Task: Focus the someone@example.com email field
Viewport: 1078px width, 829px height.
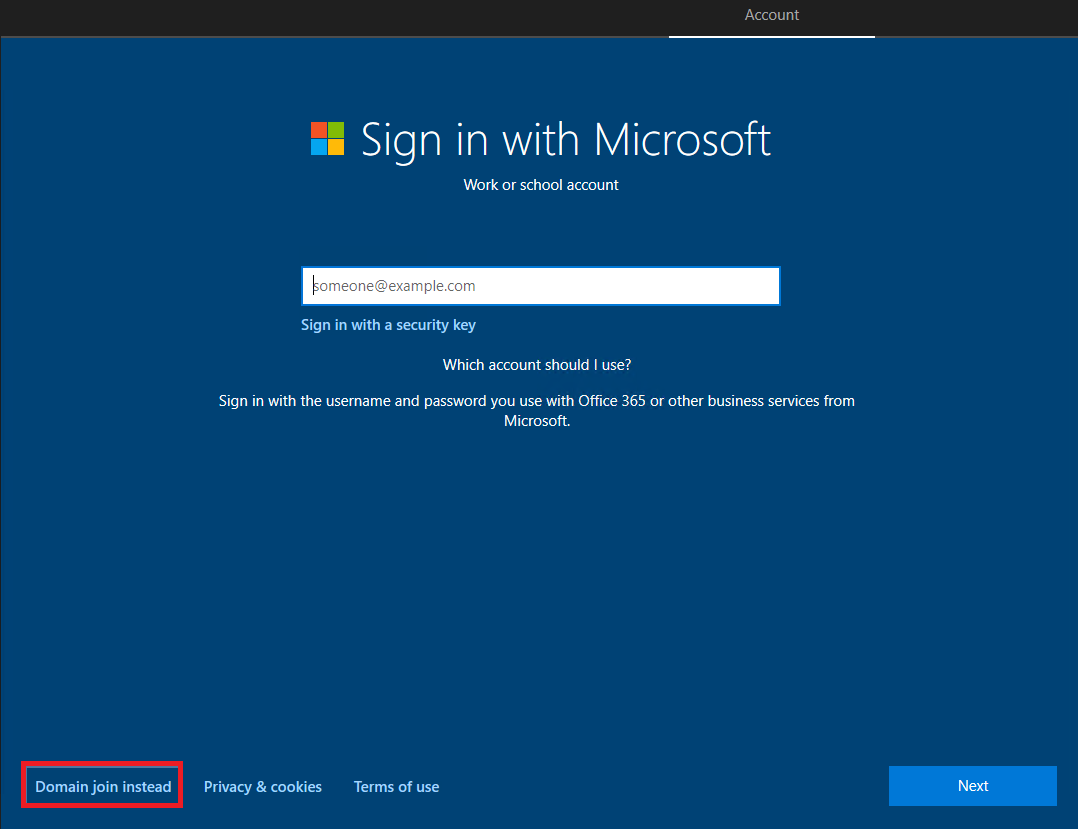Action: [x=540, y=286]
